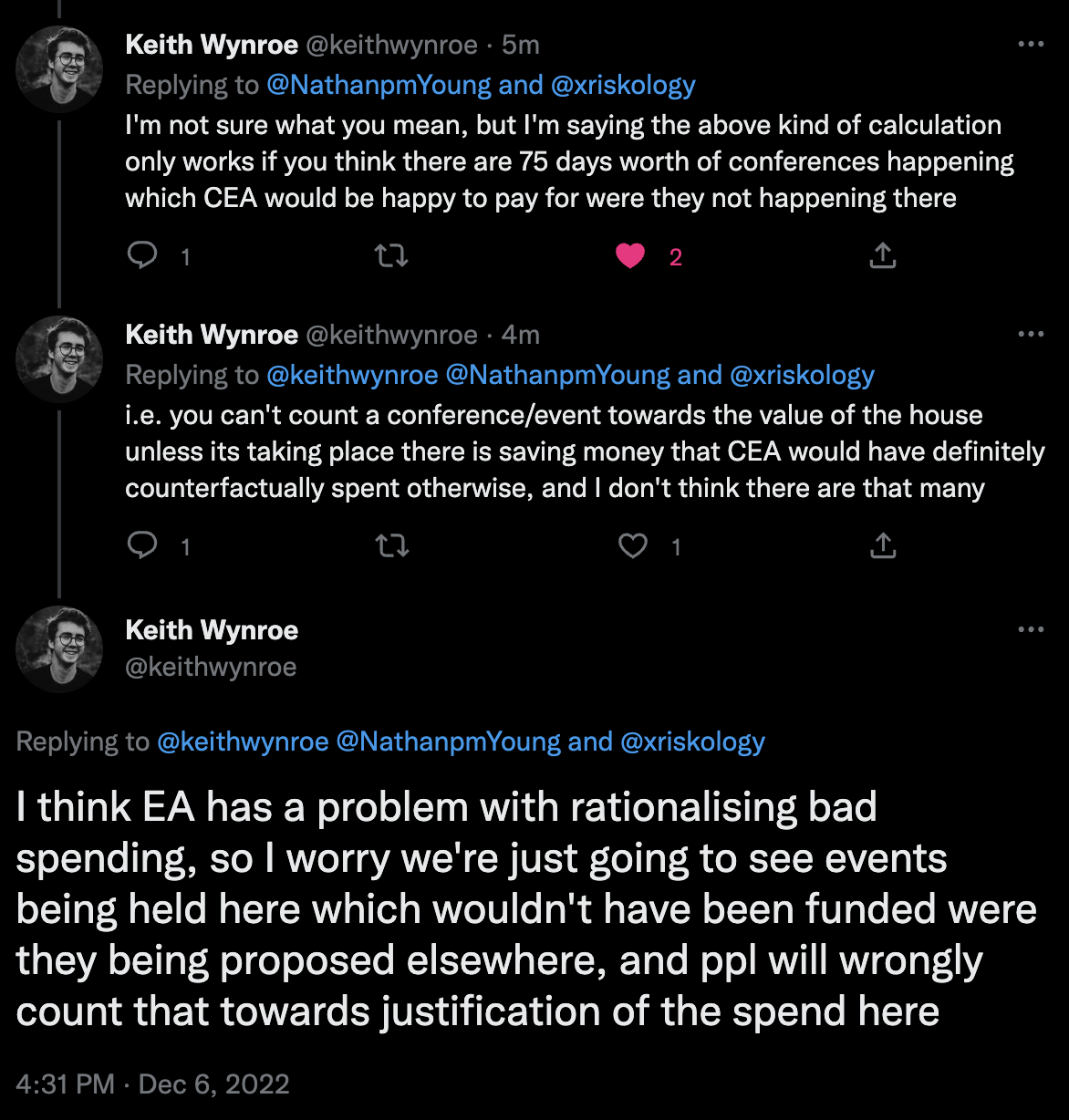Retweet the tweet about 75 days of conferences
This screenshot has height=1120, width=1069.
pyautogui.click(x=392, y=256)
